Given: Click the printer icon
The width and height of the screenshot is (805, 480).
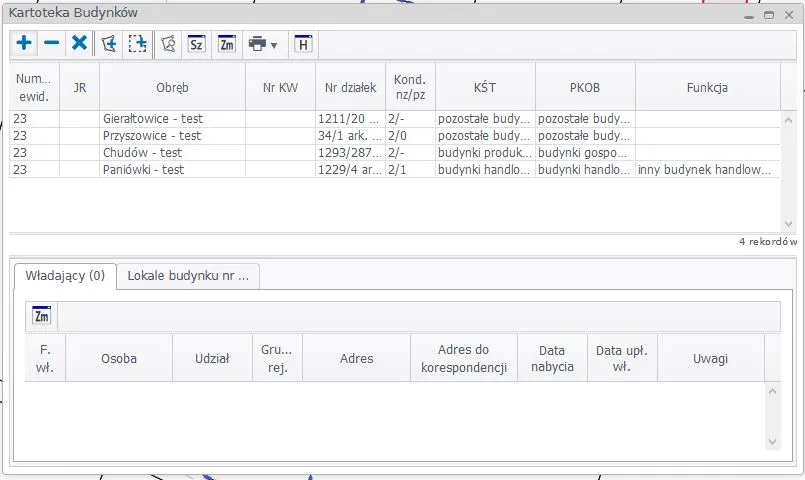Looking at the screenshot, I should [x=257, y=44].
